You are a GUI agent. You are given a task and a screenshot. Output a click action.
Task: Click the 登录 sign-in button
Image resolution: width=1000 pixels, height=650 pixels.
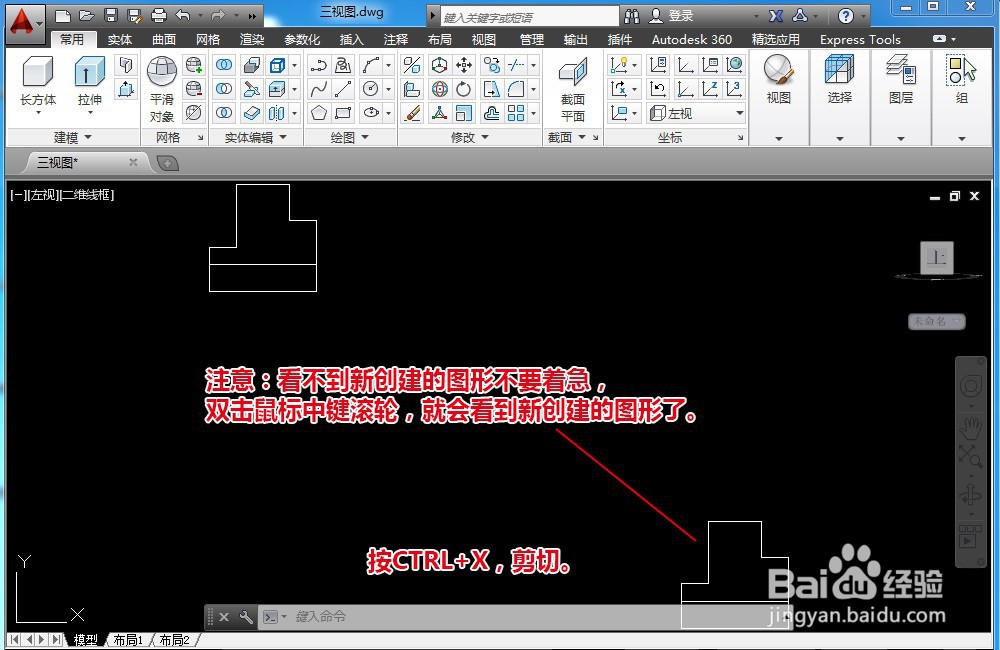[672, 16]
